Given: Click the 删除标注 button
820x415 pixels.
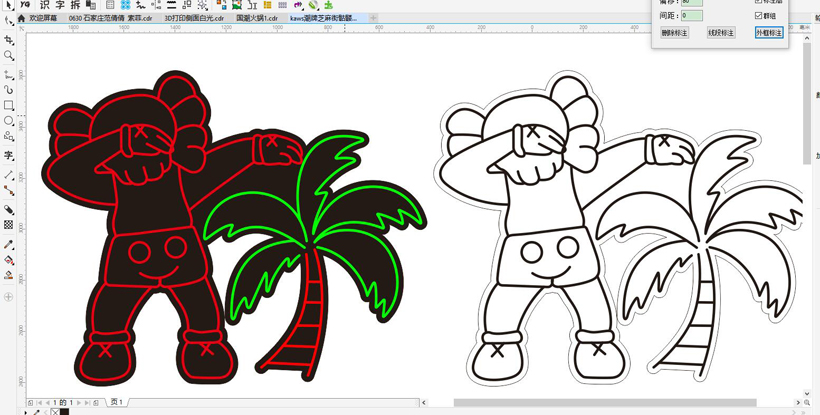Looking at the screenshot, I should click(x=675, y=33).
